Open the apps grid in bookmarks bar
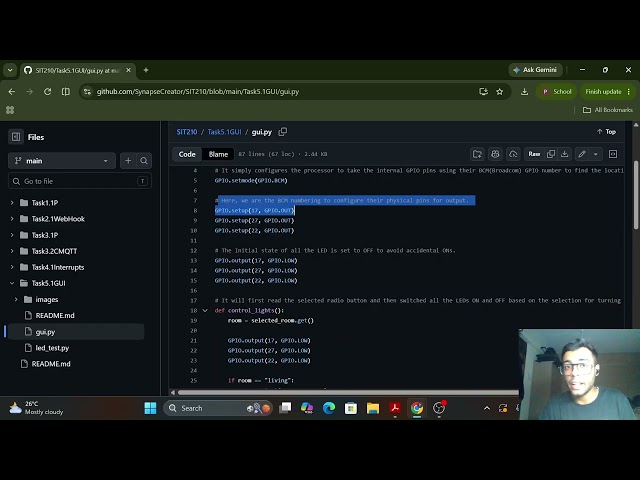Viewport: 640px width, 480px height. click(x=10, y=110)
